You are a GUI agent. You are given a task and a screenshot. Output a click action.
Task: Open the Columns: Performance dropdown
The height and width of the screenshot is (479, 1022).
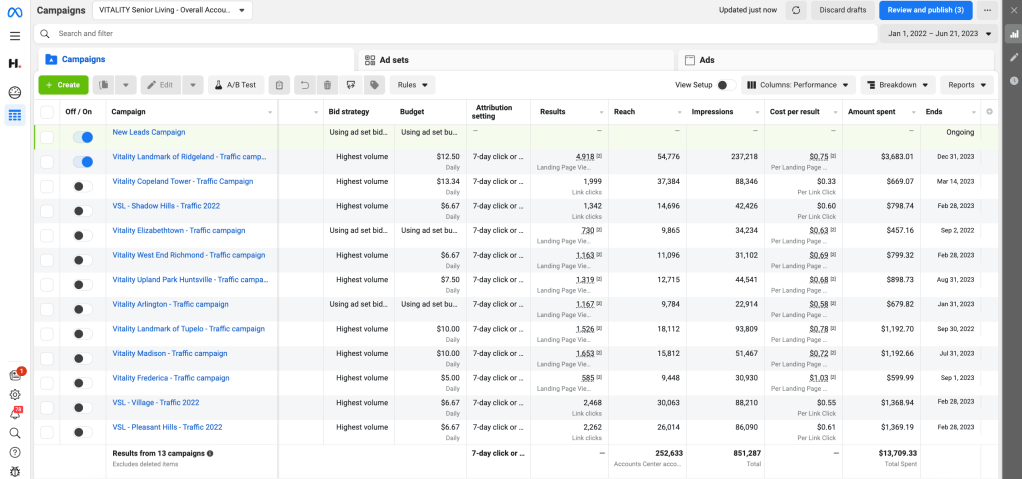coord(799,85)
